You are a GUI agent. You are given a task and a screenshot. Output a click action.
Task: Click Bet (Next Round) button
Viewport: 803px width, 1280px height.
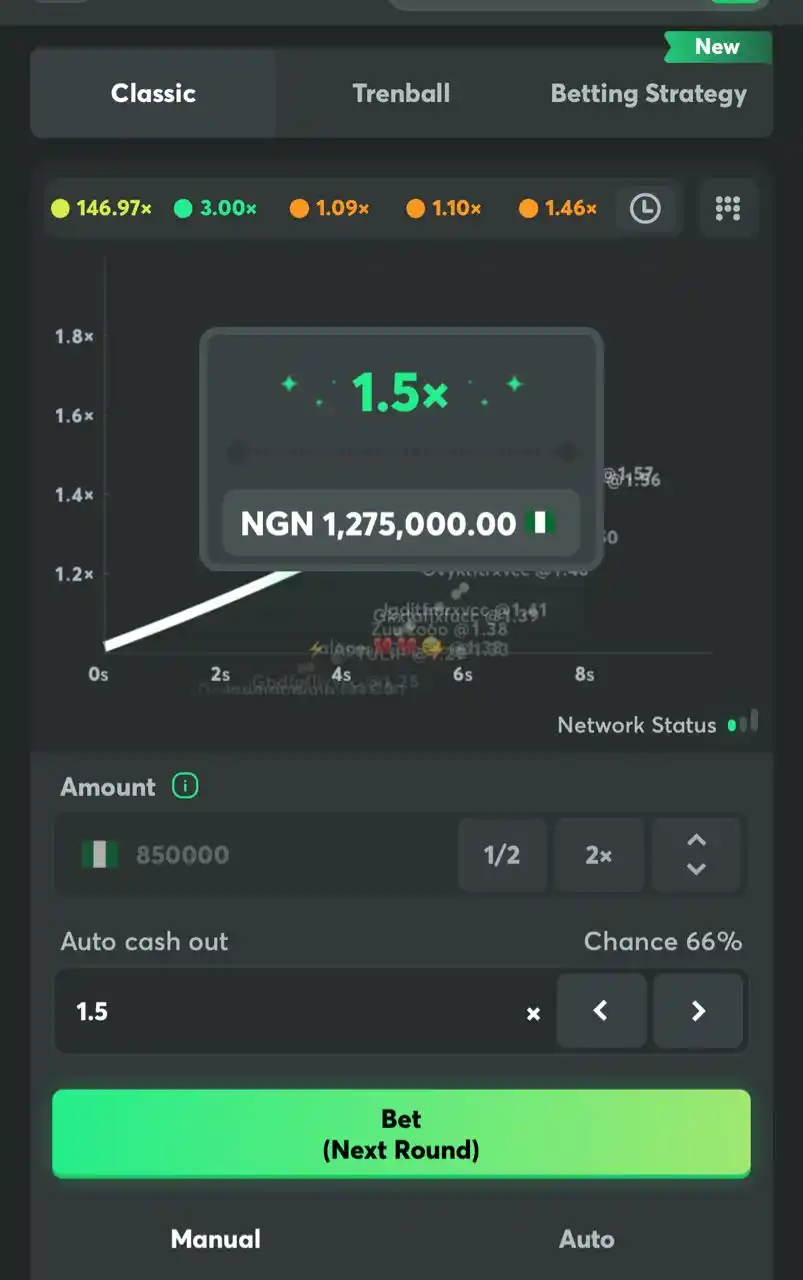pyautogui.click(x=401, y=1134)
